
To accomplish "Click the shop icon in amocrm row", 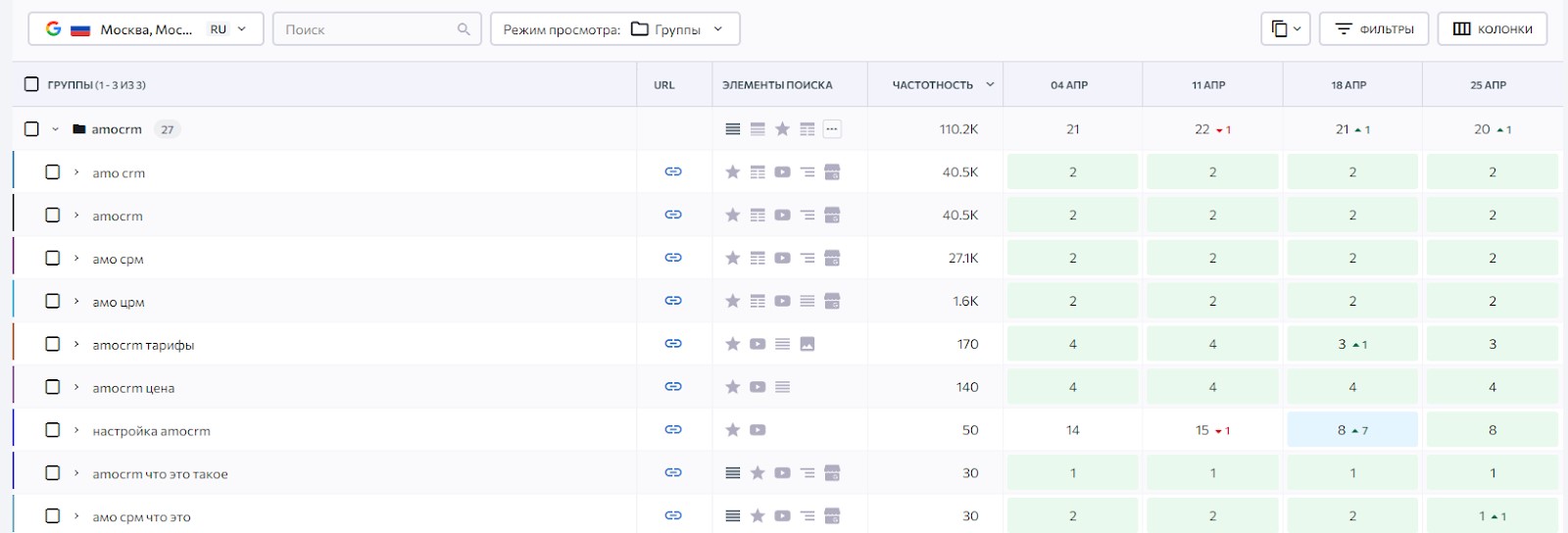I will click(x=832, y=215).
